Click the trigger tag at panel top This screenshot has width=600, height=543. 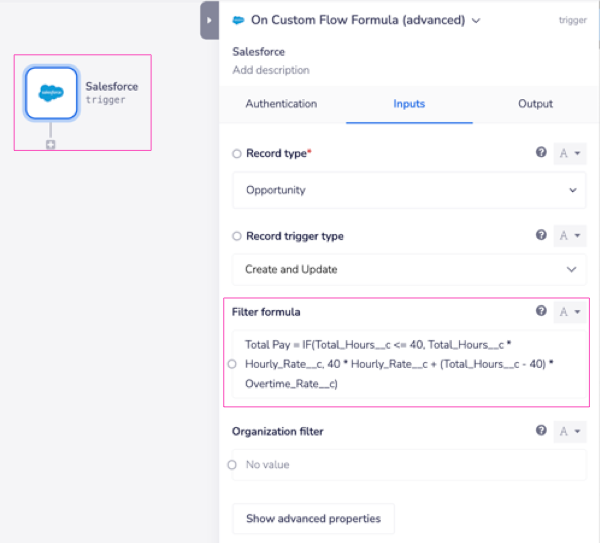pos(572,20)
